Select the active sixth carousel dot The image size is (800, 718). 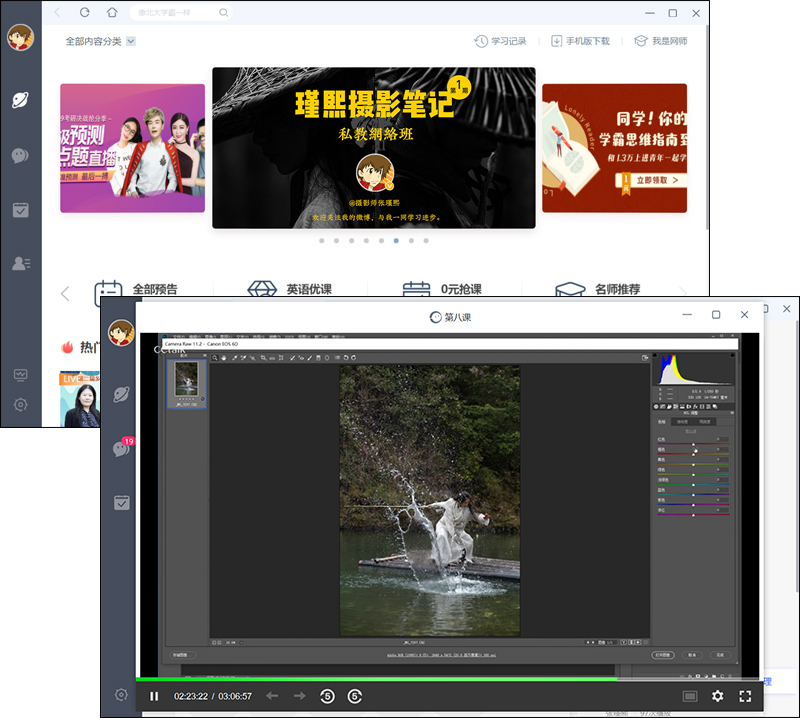tap(396, 241)
